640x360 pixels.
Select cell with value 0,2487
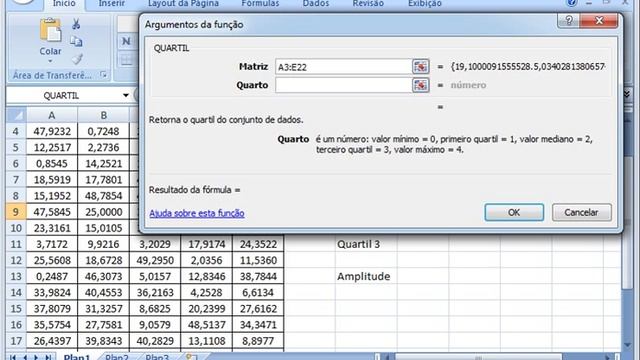coord(52,276)
